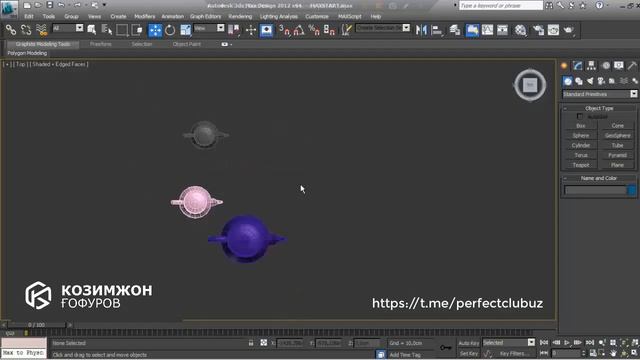Activate Select and Move tool

tap(155, 30)
